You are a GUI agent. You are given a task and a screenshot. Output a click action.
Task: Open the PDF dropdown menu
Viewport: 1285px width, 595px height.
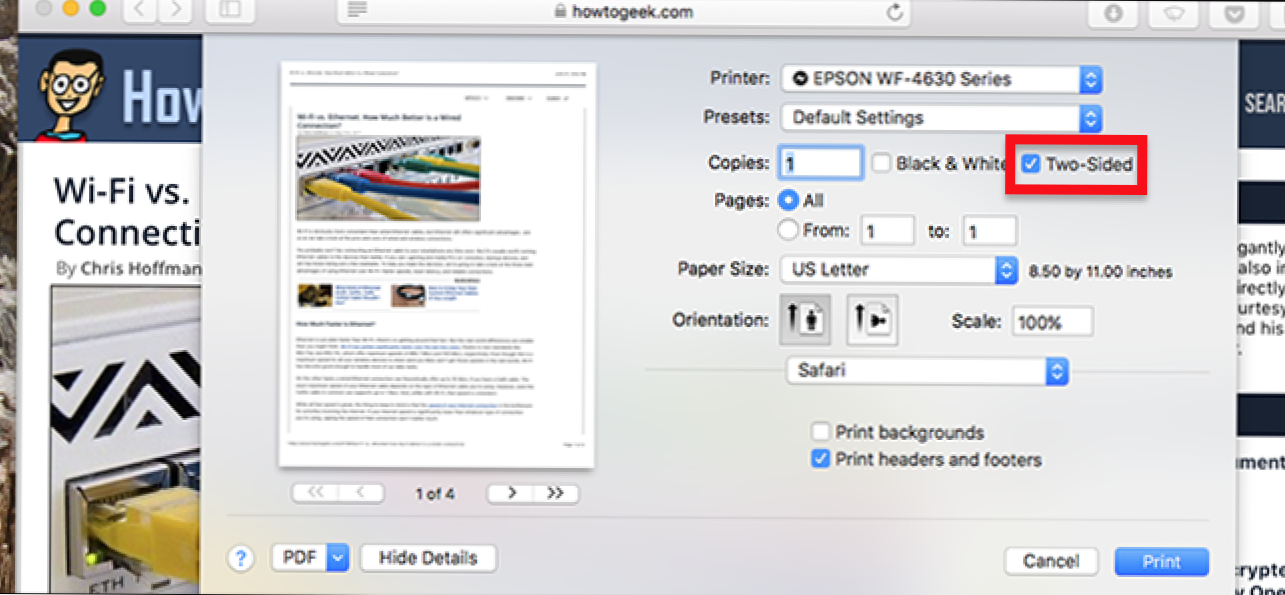(x=310, y=558)
